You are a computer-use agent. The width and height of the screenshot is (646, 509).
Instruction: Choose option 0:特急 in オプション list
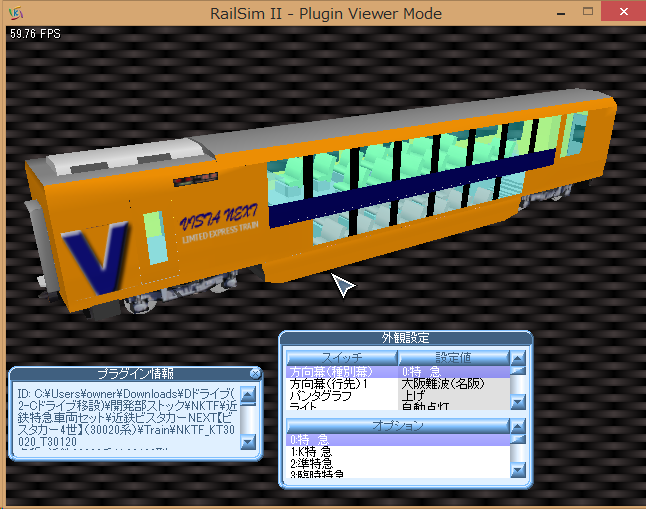(x=398, y=440)
